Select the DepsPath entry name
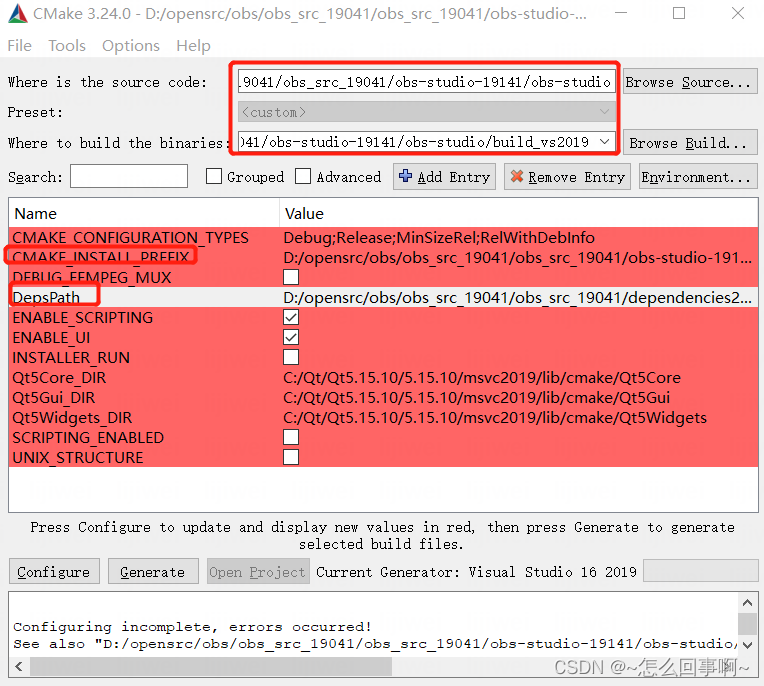Screen dimensions: 764x686 pyautogui.click(x=46, y=297)
